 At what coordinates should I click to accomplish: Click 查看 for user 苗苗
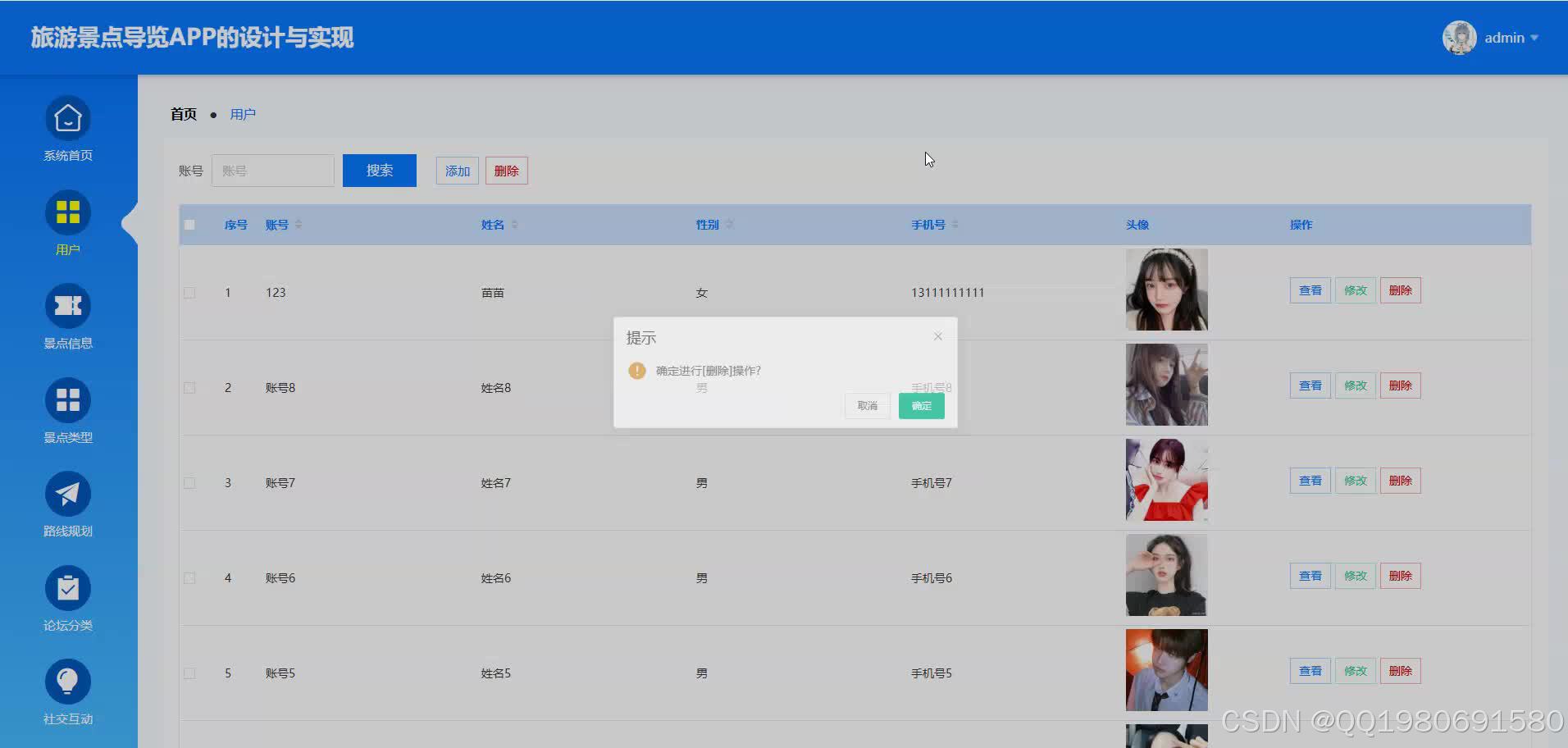(1310, 290)
